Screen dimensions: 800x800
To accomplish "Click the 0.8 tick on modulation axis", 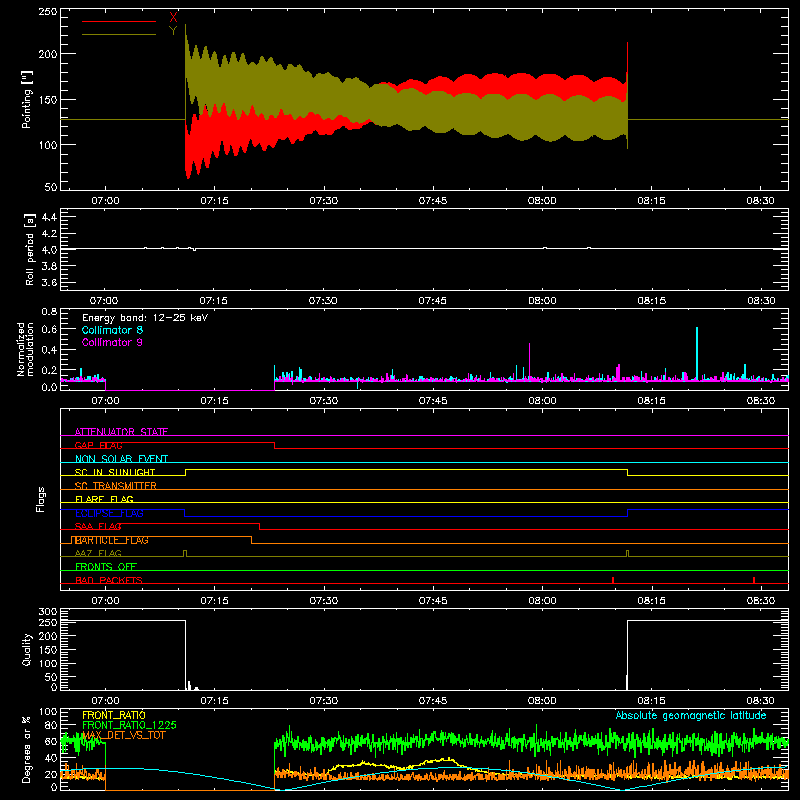I will (x=49, y=311).
